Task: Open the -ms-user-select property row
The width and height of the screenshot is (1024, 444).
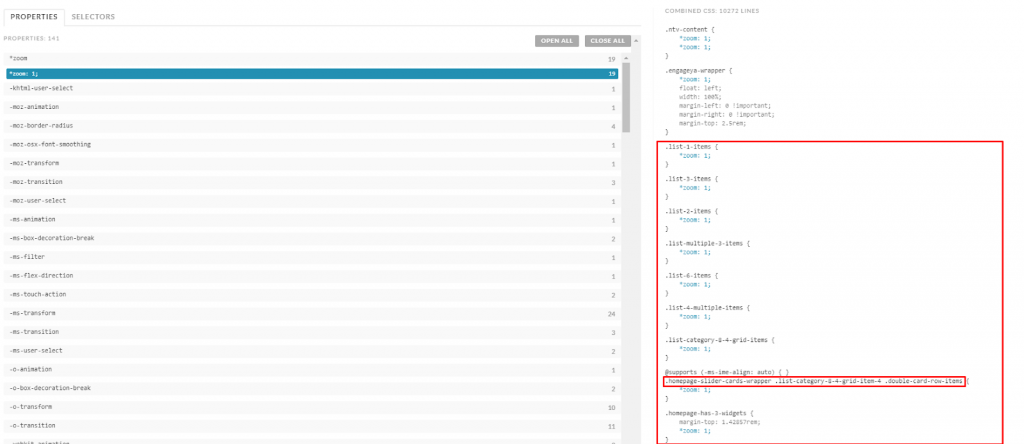Action: pyautogui.click(x=311, y=351)
